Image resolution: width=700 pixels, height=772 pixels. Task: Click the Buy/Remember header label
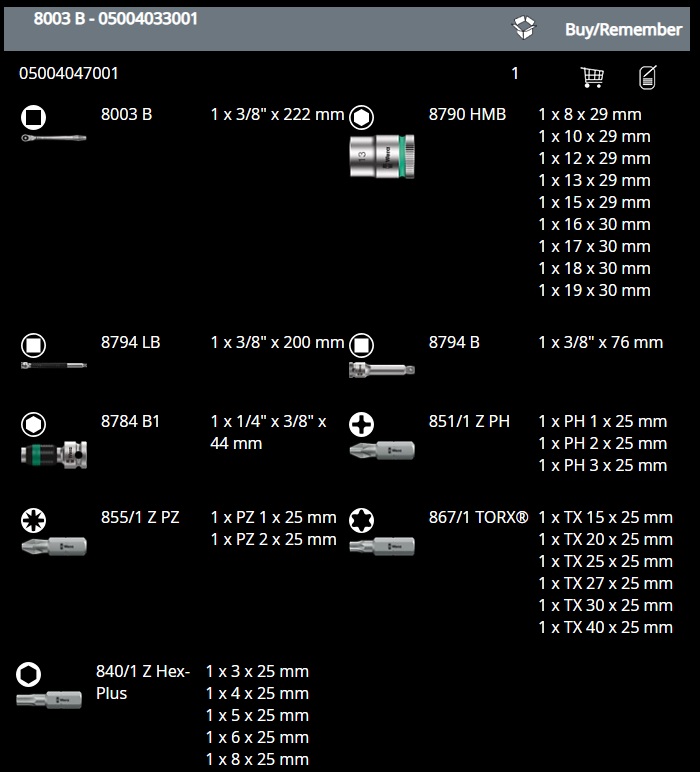coord(623,30)
